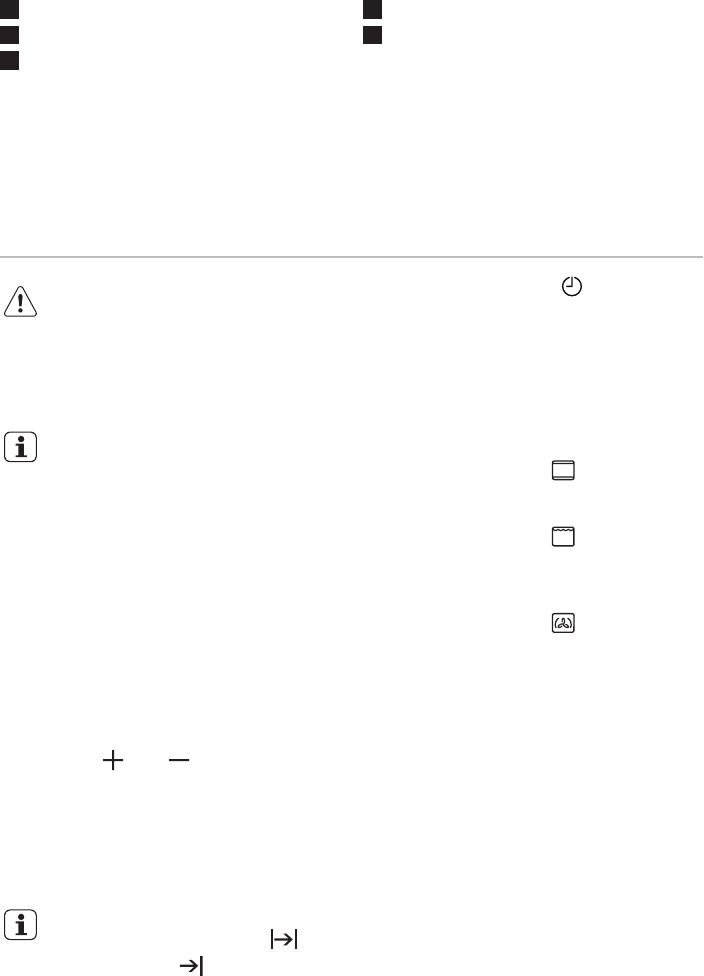Image resolution: width=704 pixels, height=976 pixels.
Task: Click the clock hands inside the time icon
Action: pyautogui.click(x=569, y=283)
